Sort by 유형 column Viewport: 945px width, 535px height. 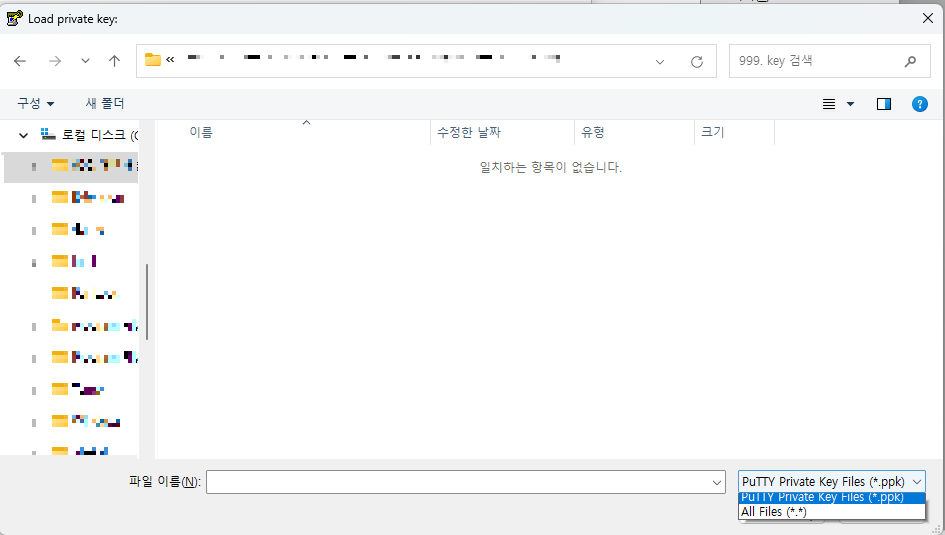tap(593, 133)
